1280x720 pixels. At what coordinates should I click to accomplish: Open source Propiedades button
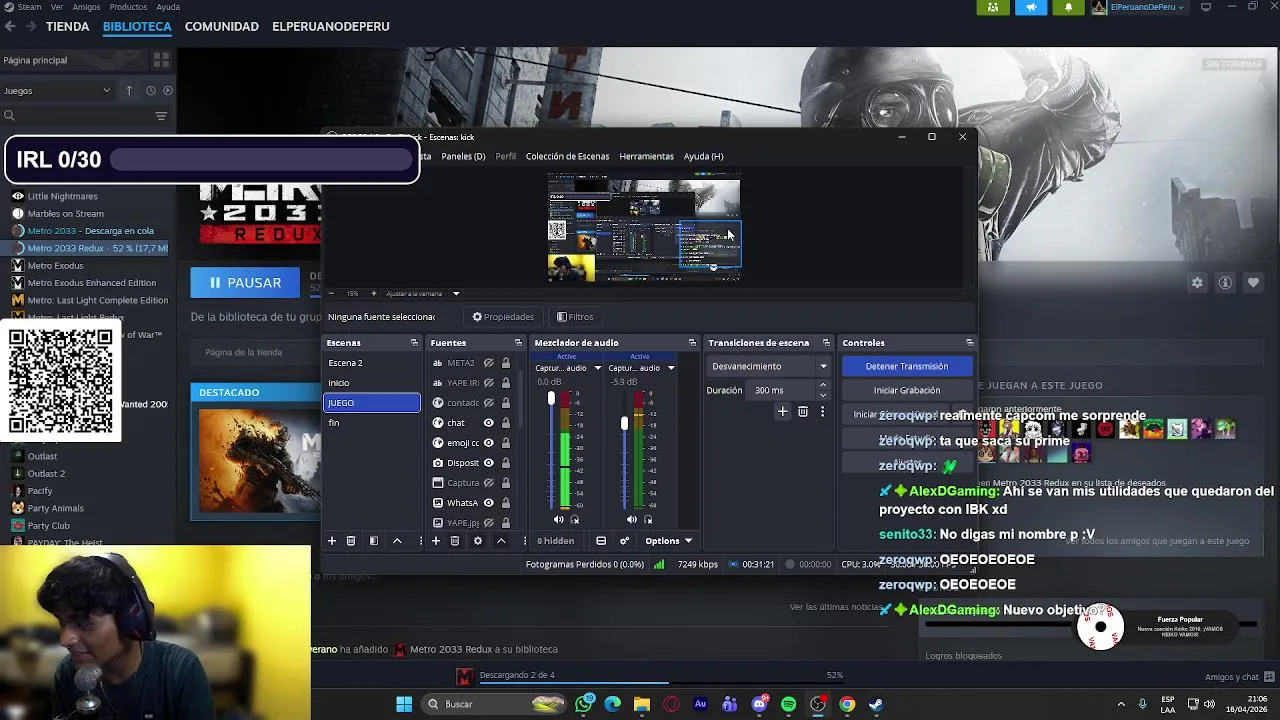click(x=503, y=317)
